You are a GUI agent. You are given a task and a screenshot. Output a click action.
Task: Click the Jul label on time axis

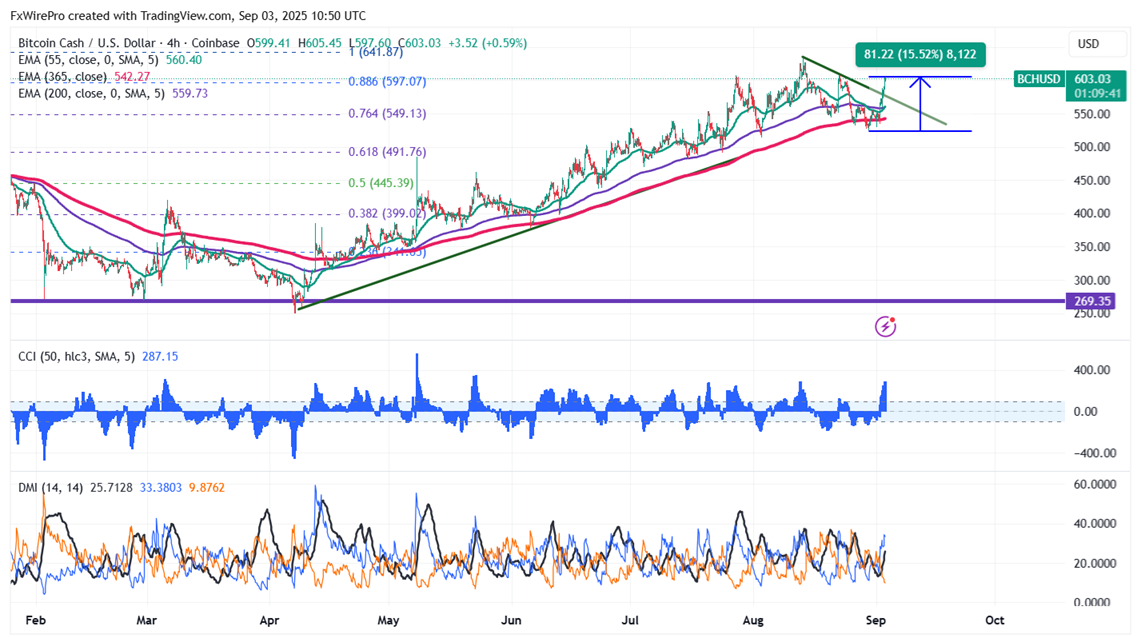pyautogui.click(x=631, y=620)
